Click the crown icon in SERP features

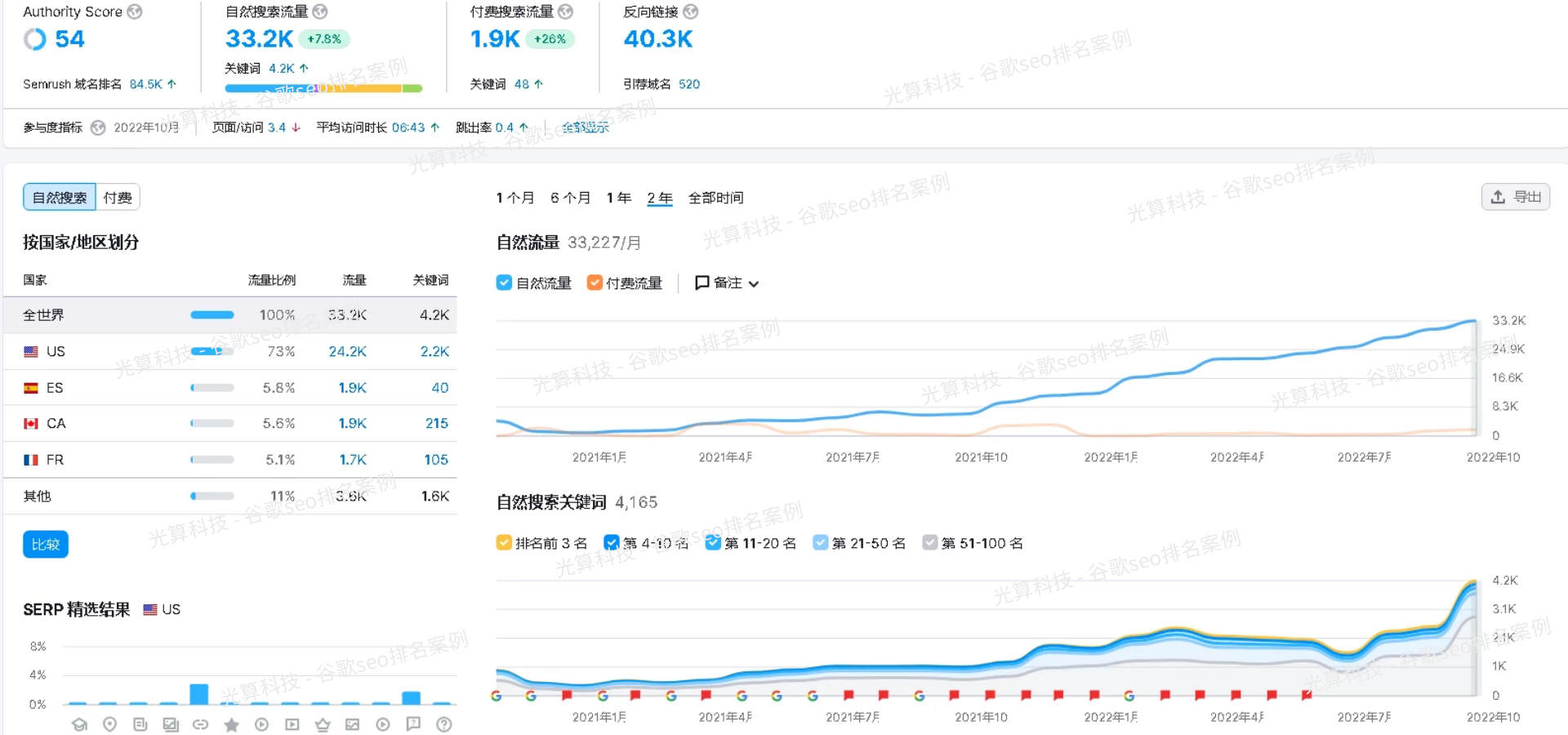(323, 724)
